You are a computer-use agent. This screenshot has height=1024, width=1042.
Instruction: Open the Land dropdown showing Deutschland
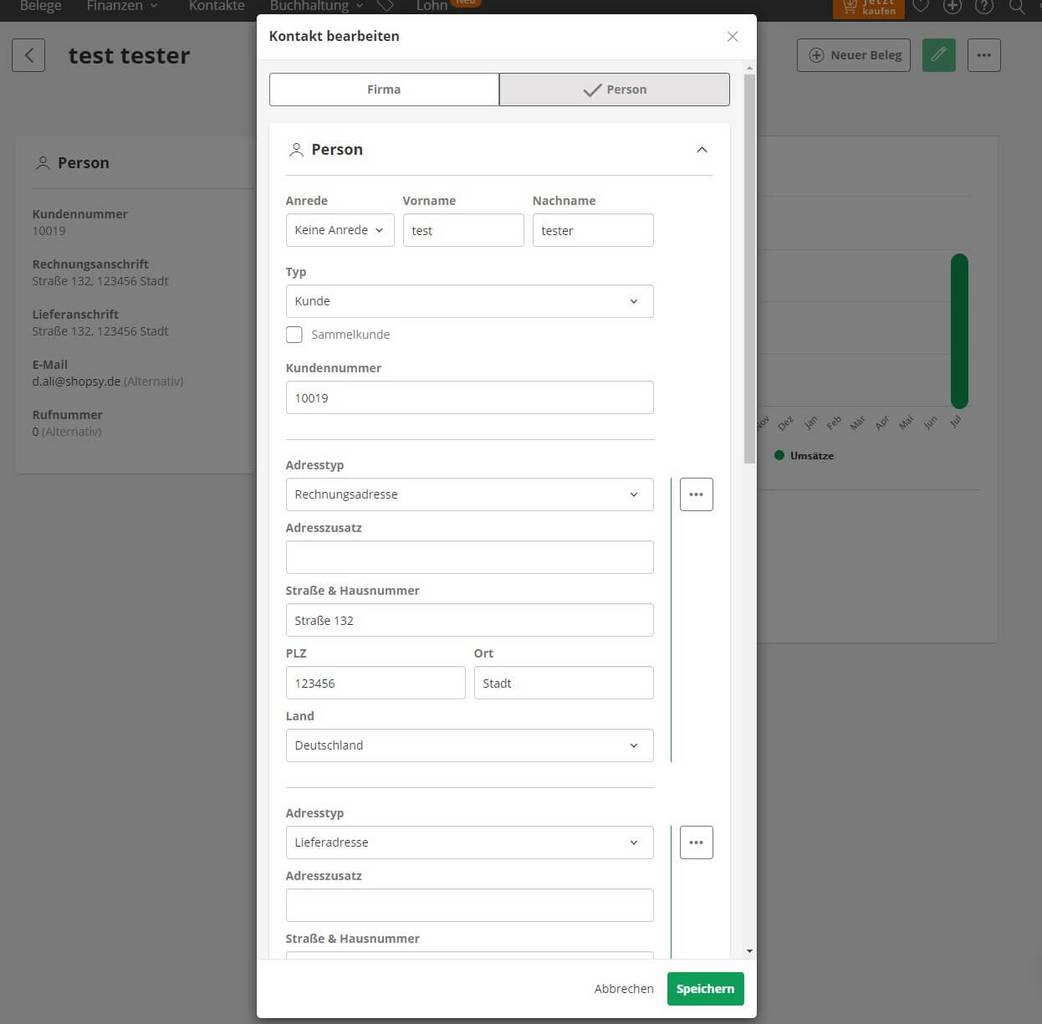[x=469, y=745]
